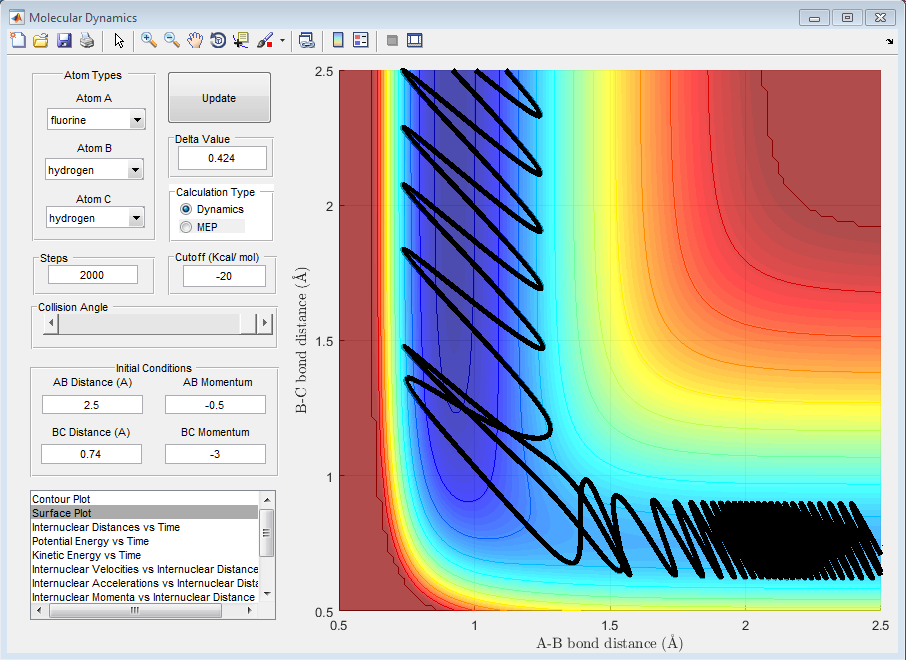906x660 pixels.
Task: Click the plot list horizontal scrollbar thumb
Action: click(135, 610)
